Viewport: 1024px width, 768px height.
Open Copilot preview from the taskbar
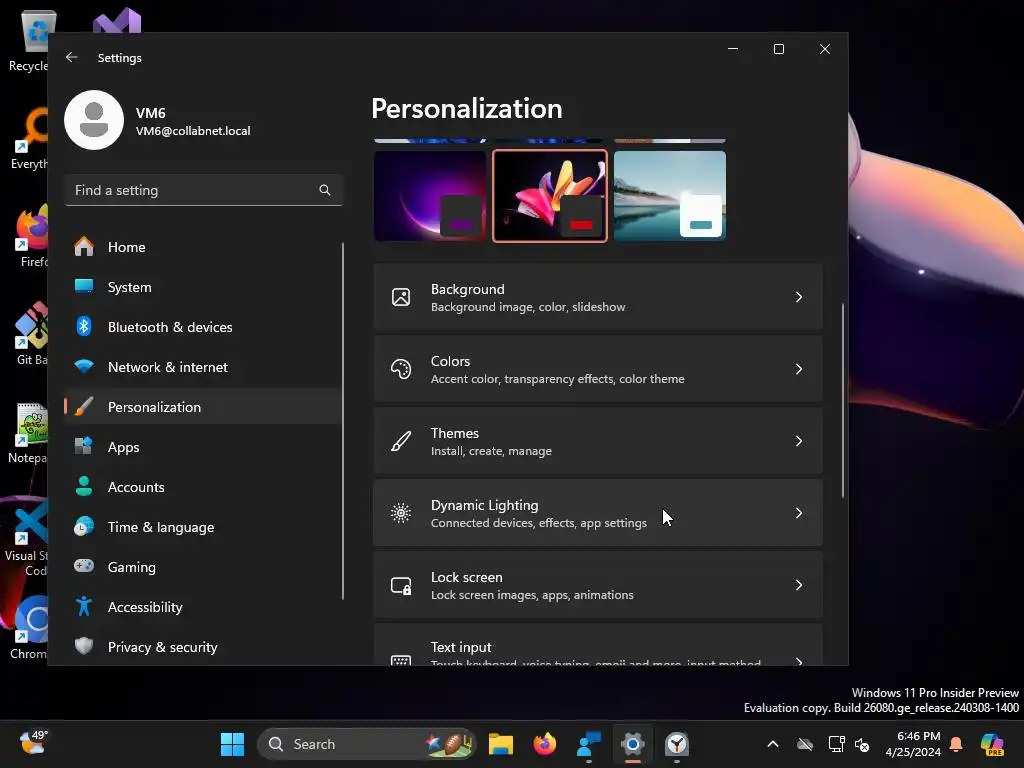click(992, 744)
